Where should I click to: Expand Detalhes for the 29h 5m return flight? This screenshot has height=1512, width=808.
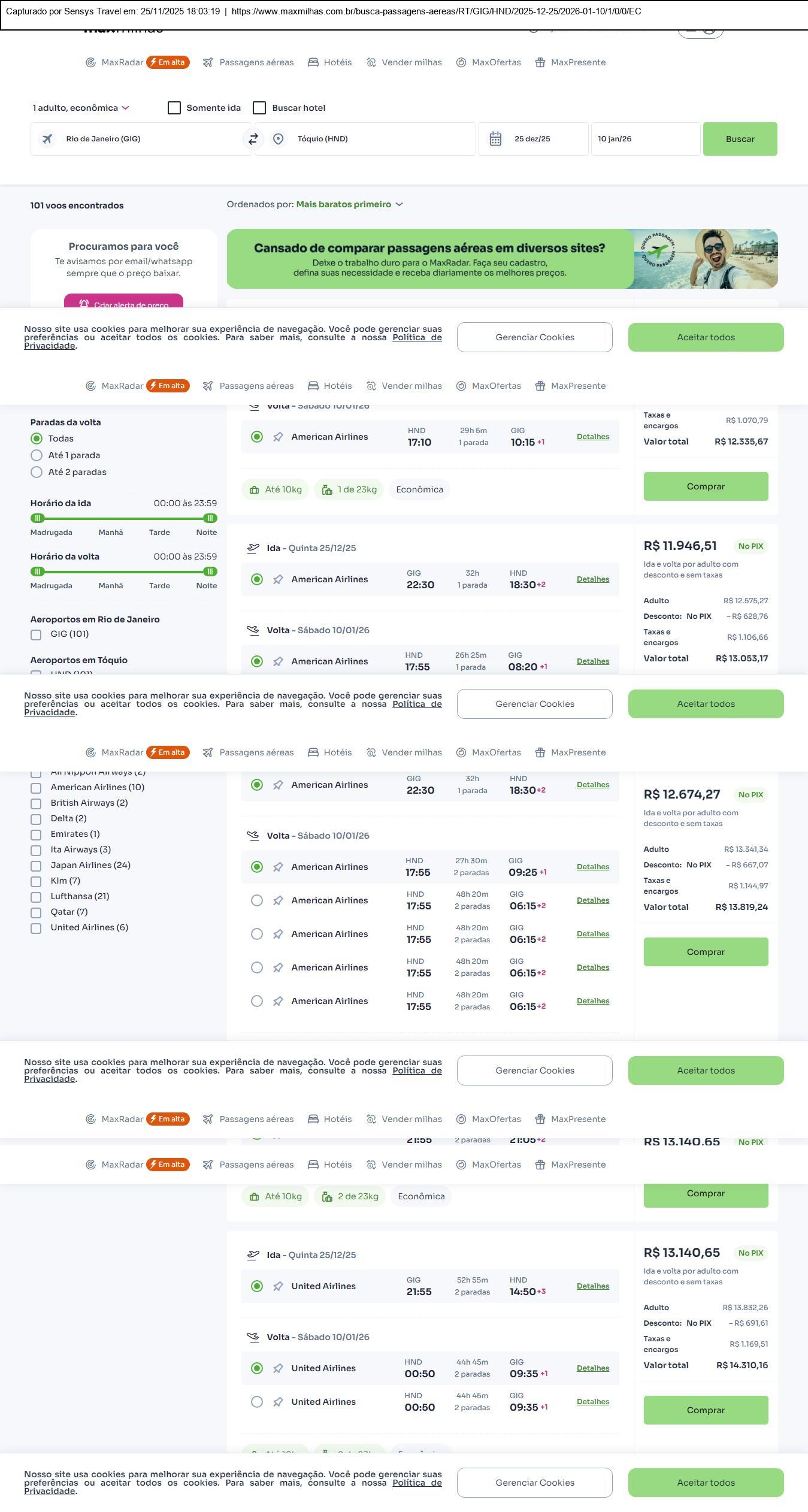592,437
